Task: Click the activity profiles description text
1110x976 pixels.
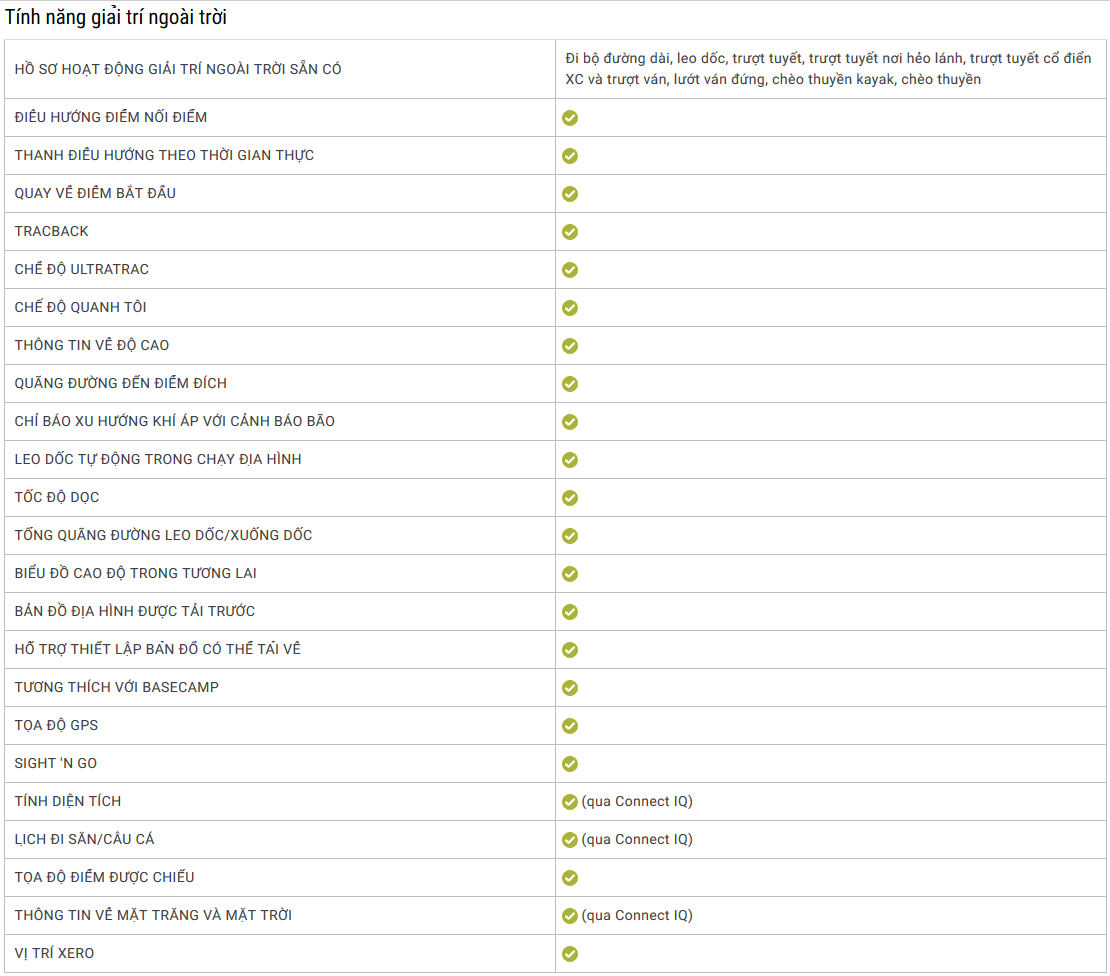Action: point(828,69)
